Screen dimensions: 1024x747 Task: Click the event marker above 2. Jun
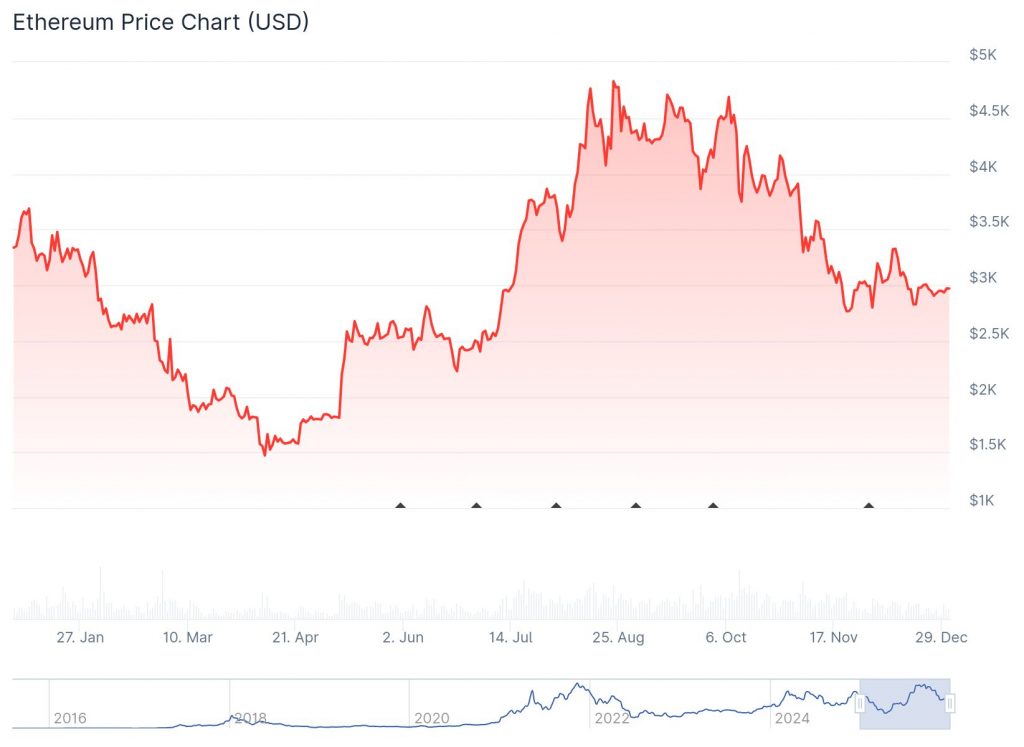point(401,506)
